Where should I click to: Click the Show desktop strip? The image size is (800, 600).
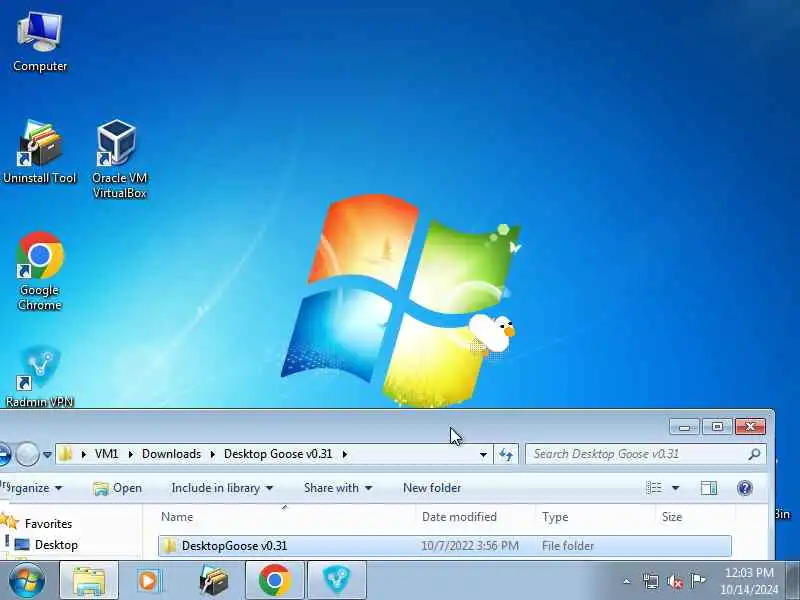(793, 581)
